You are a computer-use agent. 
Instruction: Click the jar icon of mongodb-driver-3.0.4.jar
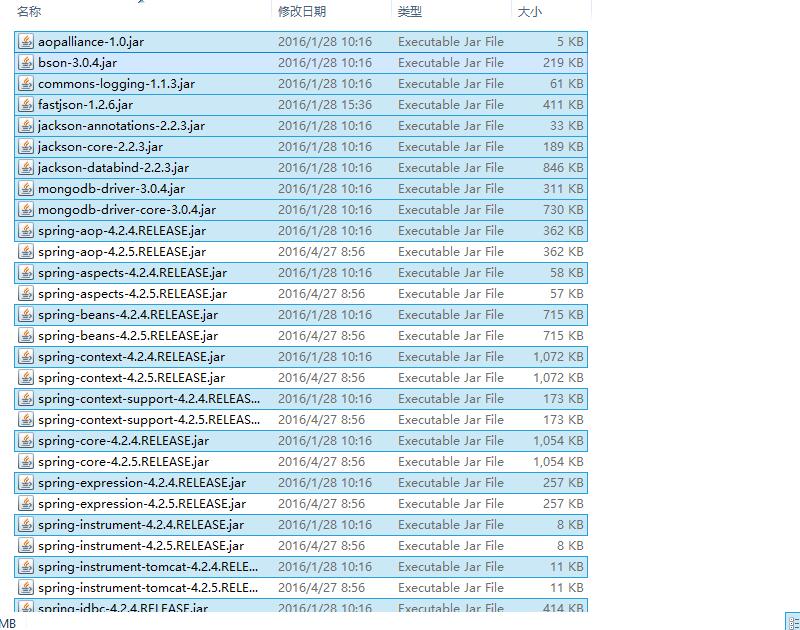[x=26, y=189]
